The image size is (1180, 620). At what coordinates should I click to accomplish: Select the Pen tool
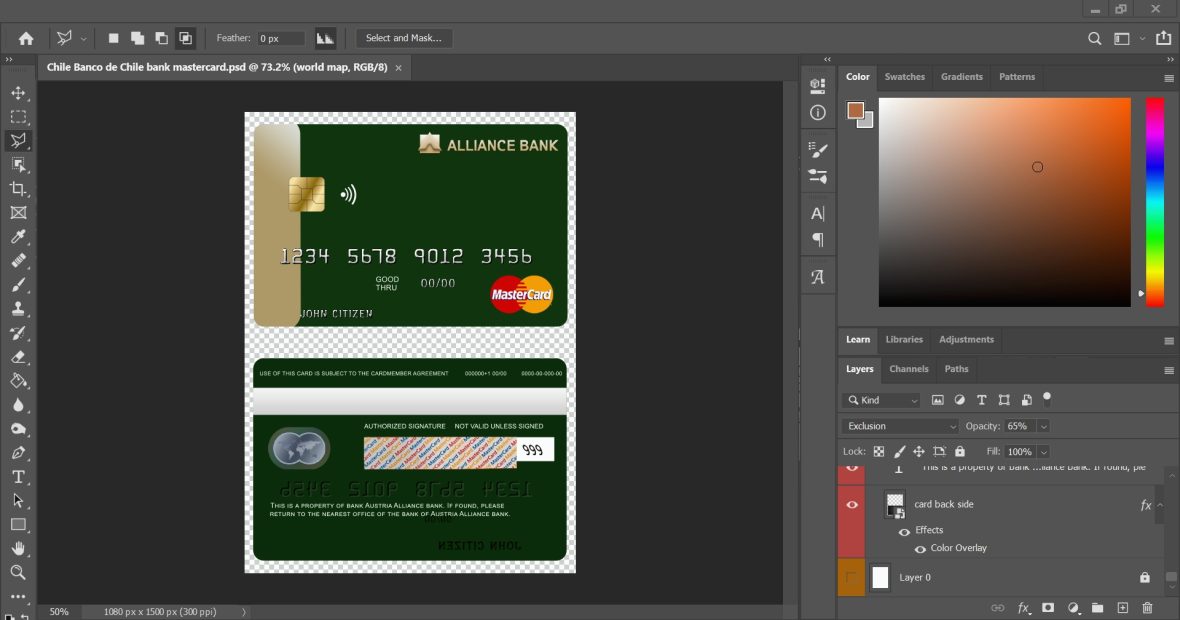click(x=18, y=453)
